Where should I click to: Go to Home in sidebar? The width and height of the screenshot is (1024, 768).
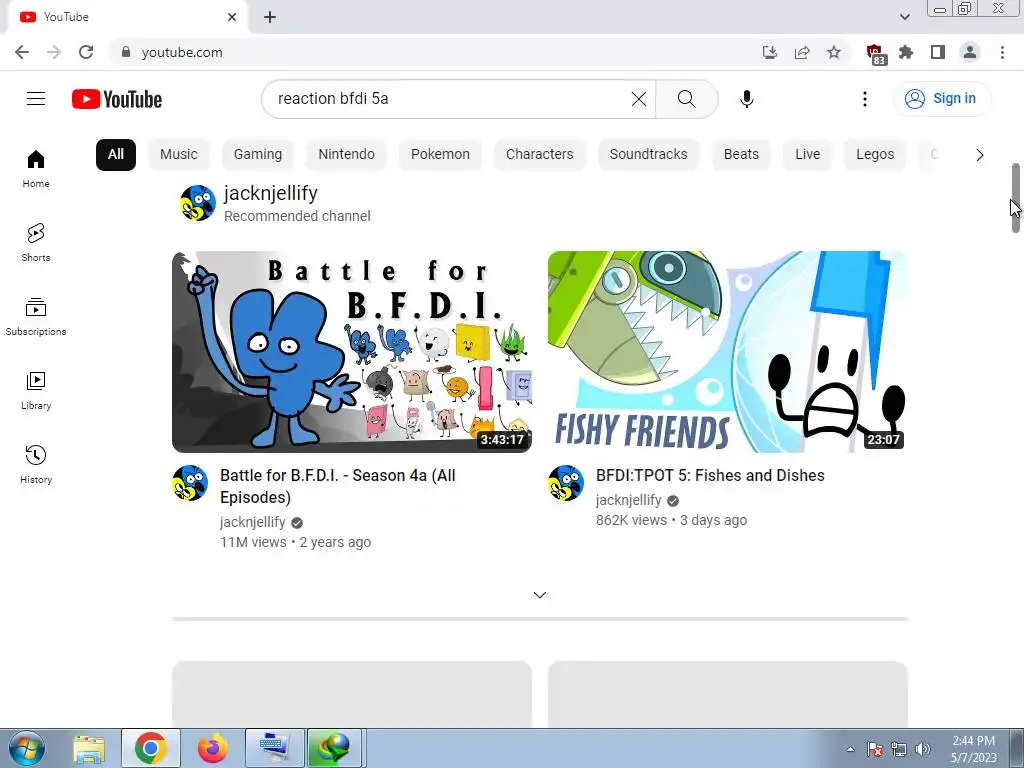tap(36, 169)
